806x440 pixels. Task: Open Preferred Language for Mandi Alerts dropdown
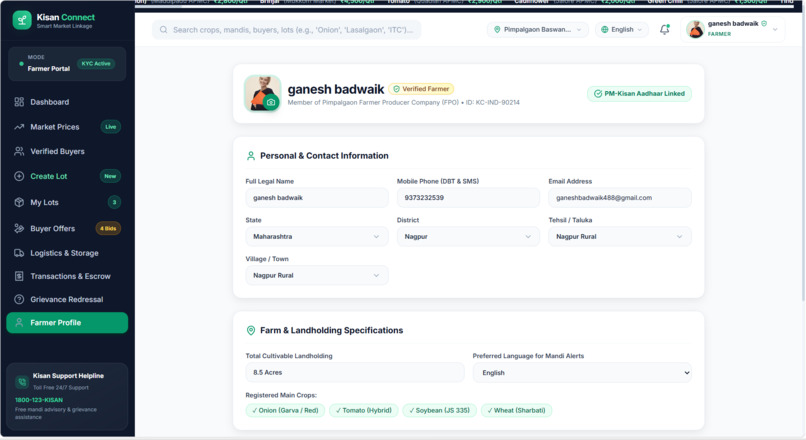582,373
